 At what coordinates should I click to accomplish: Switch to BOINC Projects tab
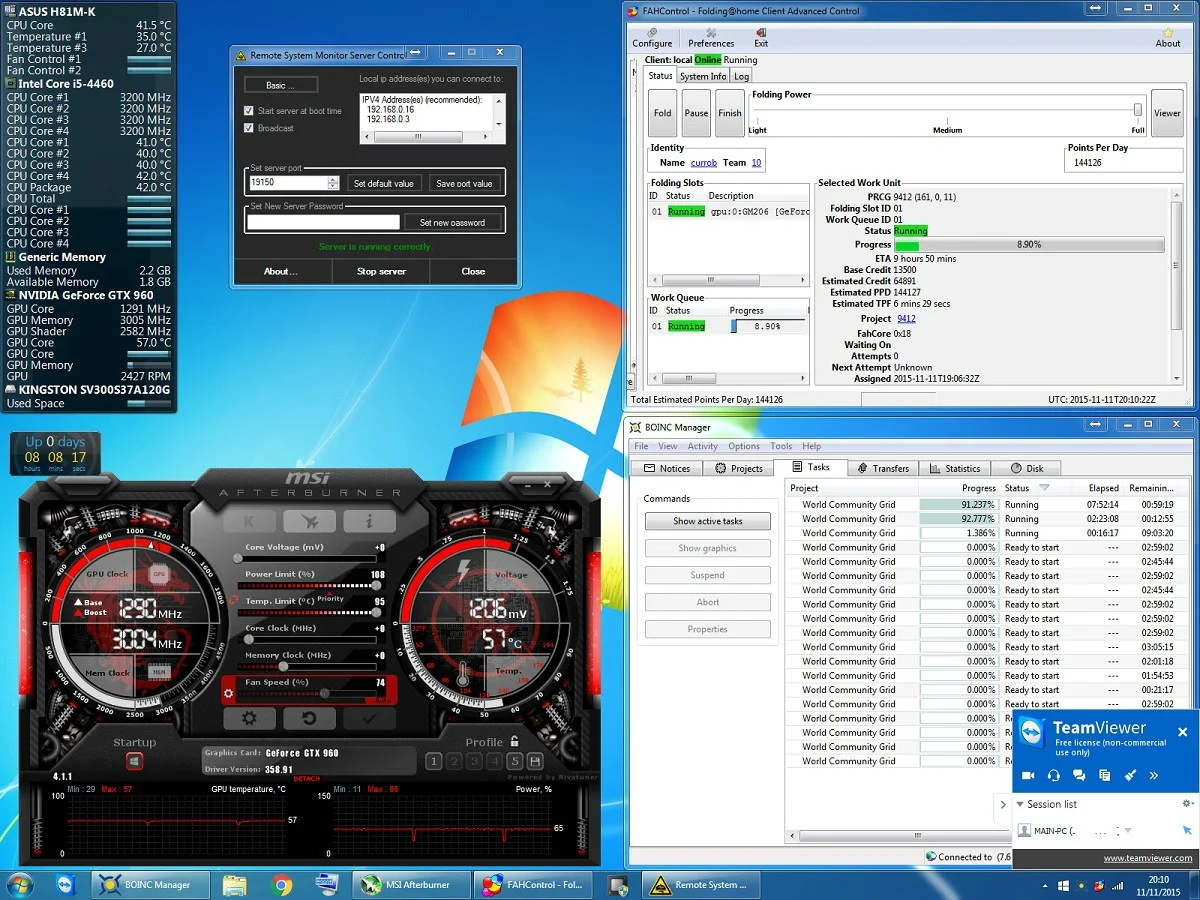point(738,468)
